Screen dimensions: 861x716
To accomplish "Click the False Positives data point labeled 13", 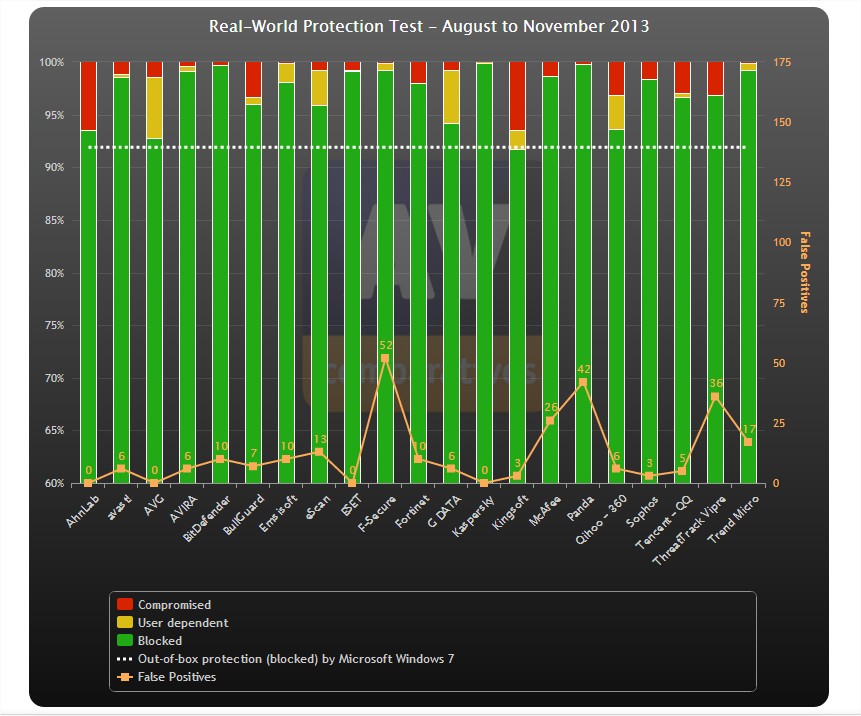I will [x=319, y=452].
